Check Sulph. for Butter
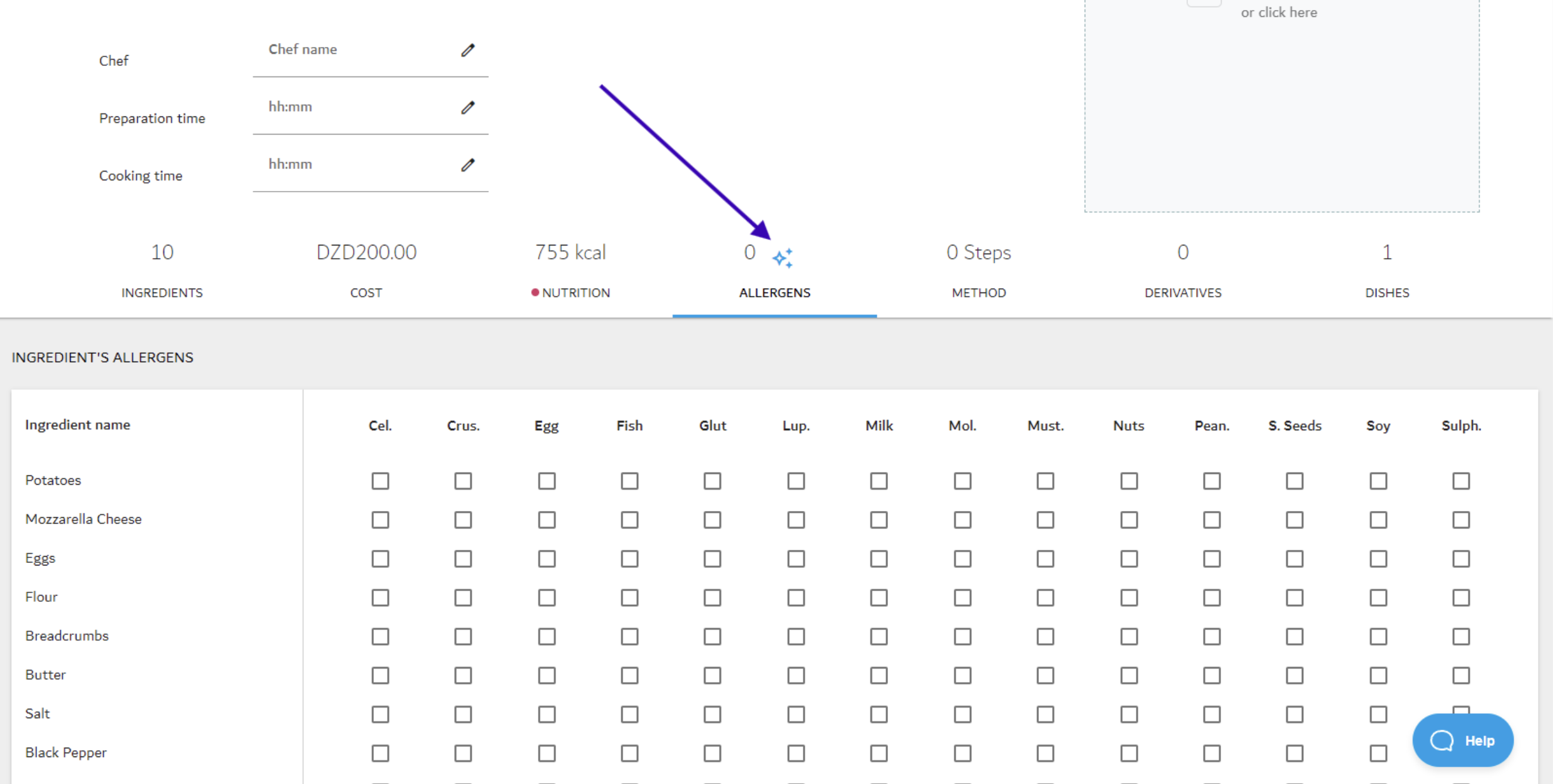Image resolution: width=1553 pixels, height=784 pixels. point(1461,675)
